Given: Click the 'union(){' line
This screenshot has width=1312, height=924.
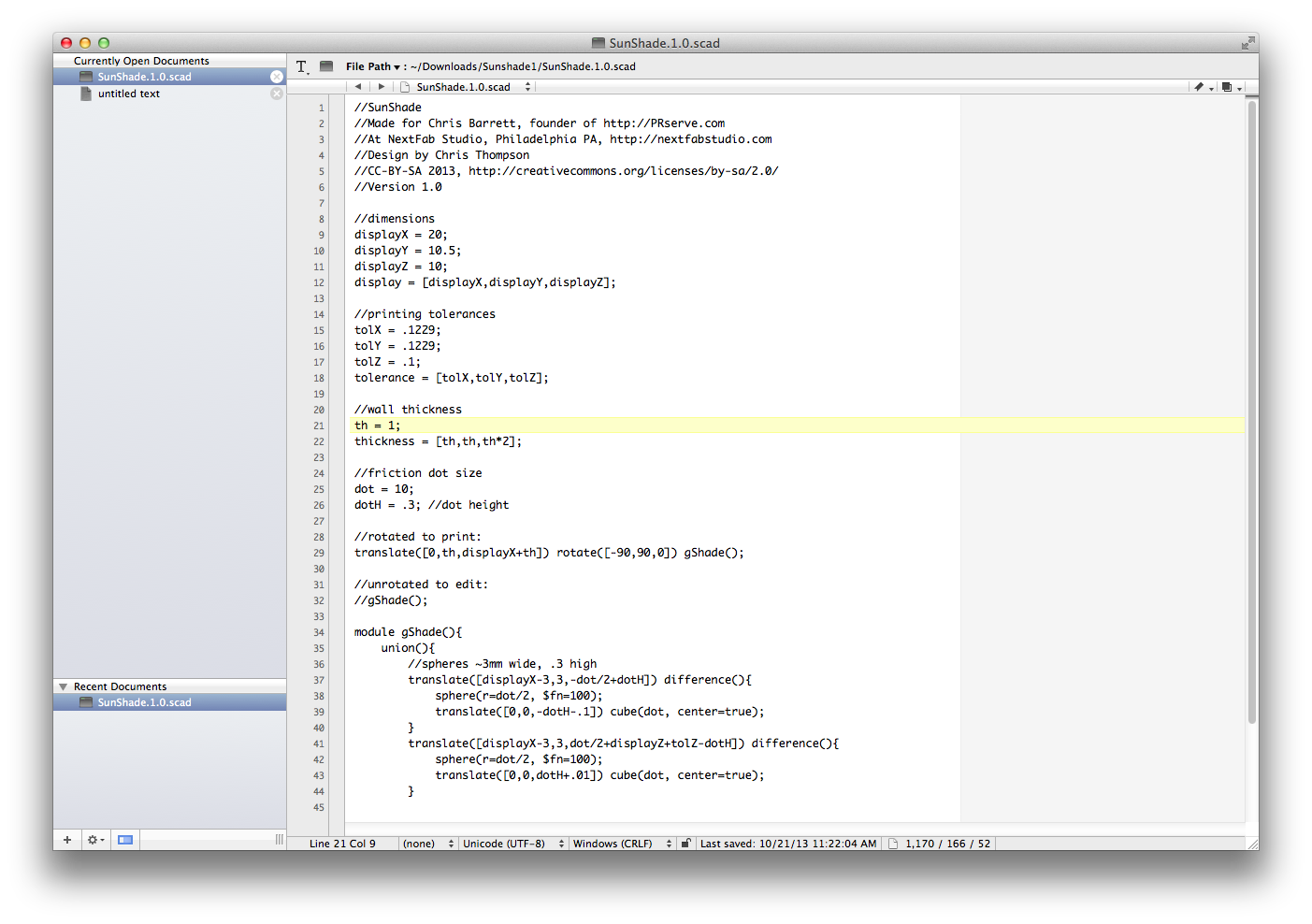Looking at the screenshot, I should [x=408, y=648].
